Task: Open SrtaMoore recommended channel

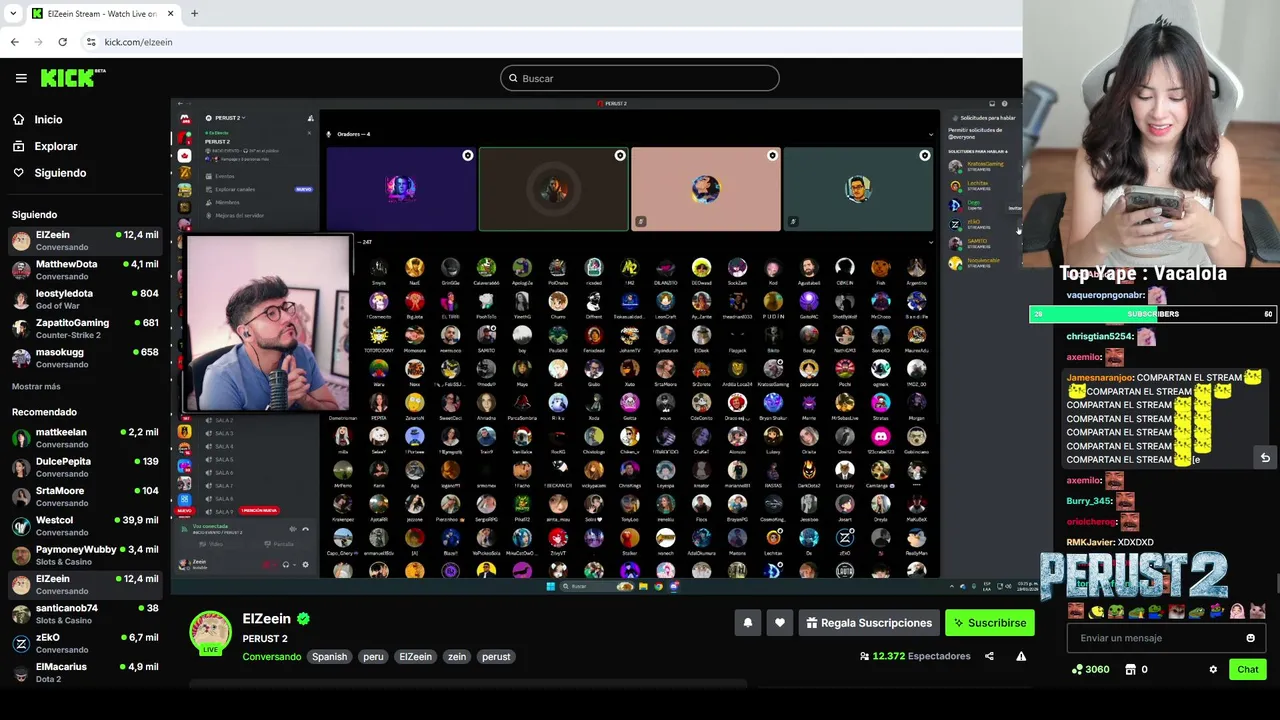Action: pos(85,496)
